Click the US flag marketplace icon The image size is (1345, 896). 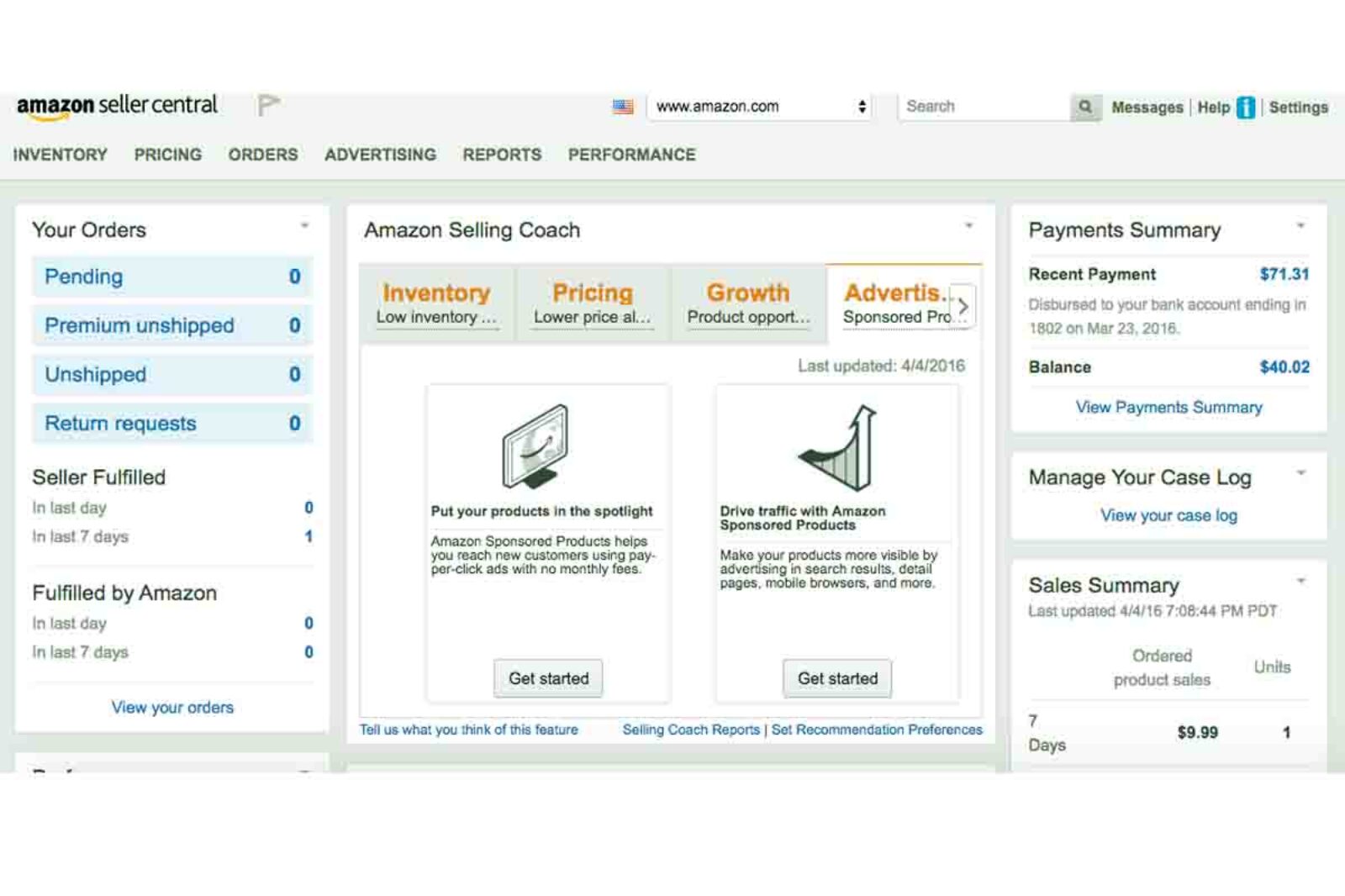[623, 107]
